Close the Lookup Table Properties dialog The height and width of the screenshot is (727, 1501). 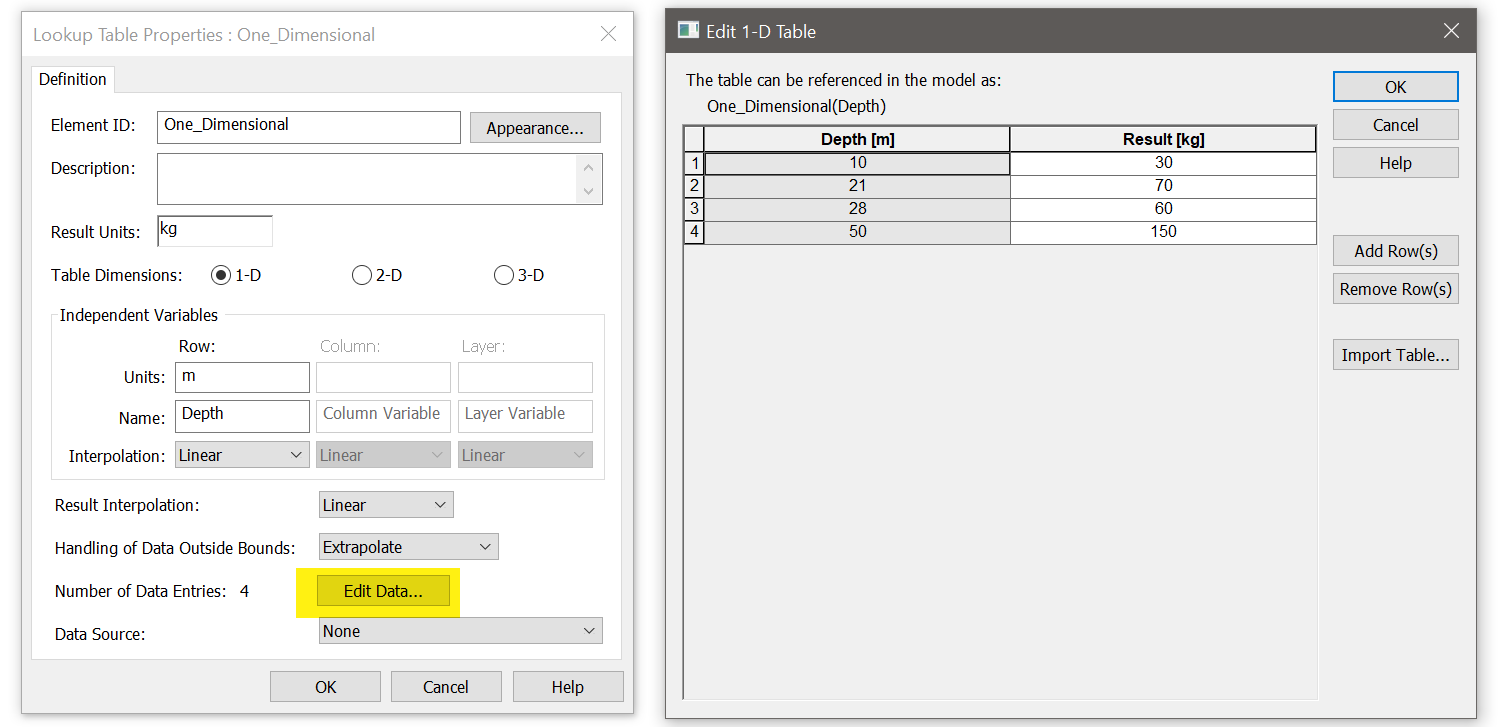(x=608, y=34)
